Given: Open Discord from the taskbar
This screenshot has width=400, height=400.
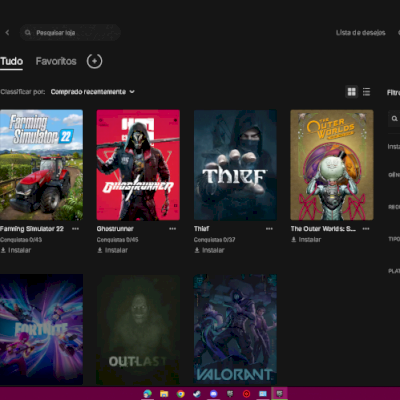Looking at the screenshot, I should tap(213, 394).
